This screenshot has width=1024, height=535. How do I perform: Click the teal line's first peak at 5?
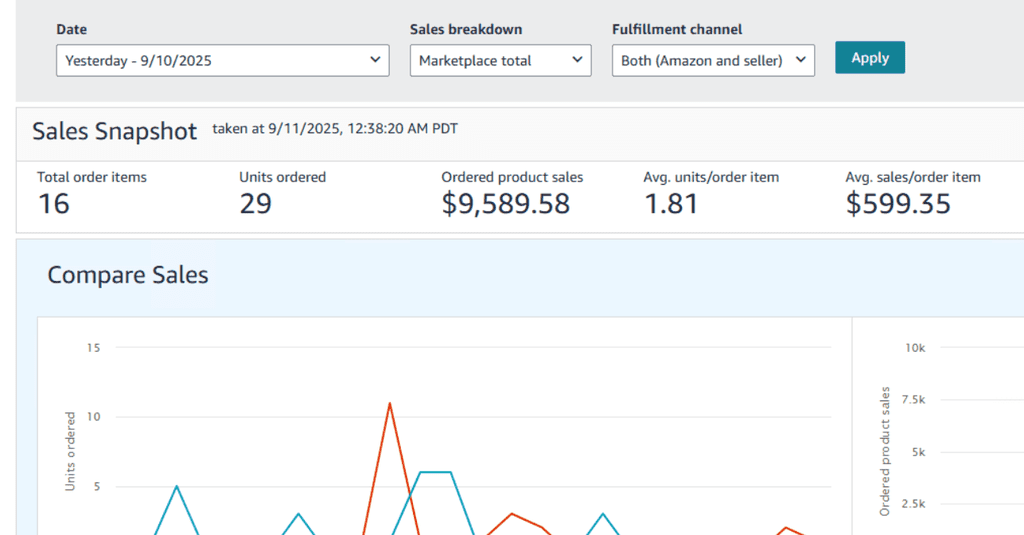pyautogui.click(x=177, y=487)
